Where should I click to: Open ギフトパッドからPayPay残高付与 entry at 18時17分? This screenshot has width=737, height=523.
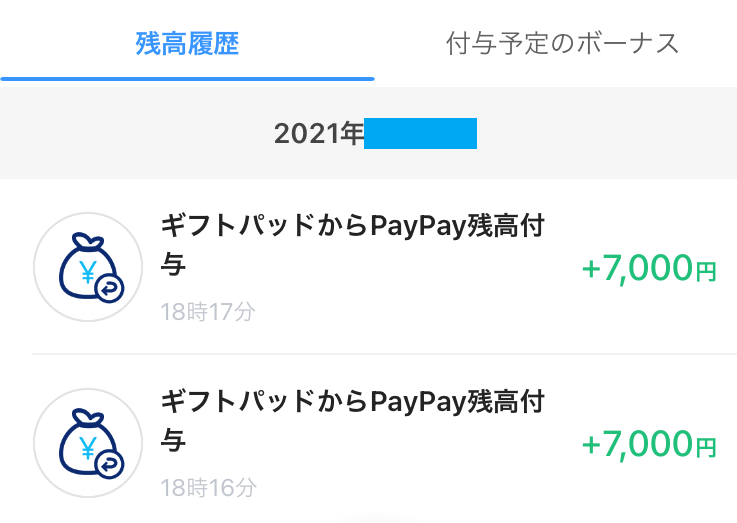coord(368,267)
